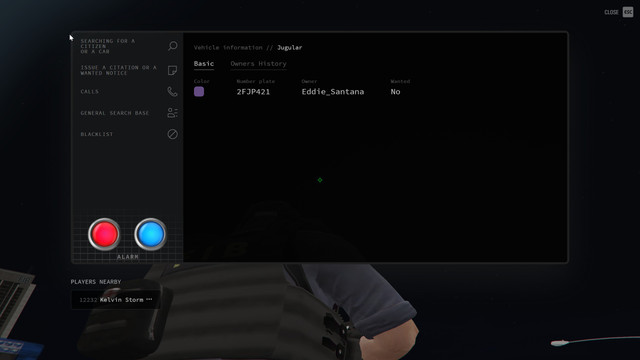Switch to the Basic tab
Image resolution: width=640 pixels, height=360 pixels.
click(204, 64)
